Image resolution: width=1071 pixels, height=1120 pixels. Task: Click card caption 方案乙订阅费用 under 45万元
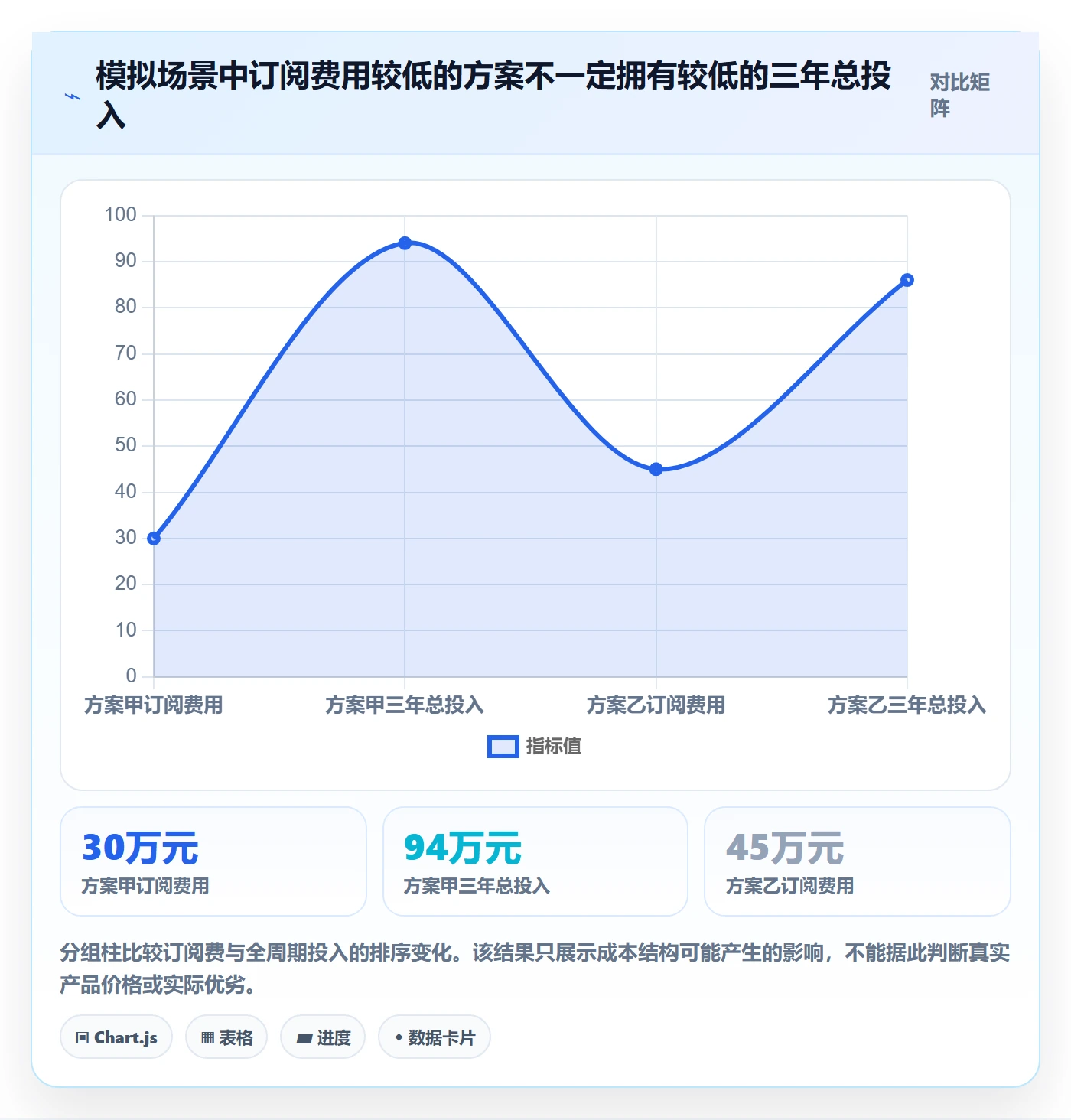click(789, 886)
